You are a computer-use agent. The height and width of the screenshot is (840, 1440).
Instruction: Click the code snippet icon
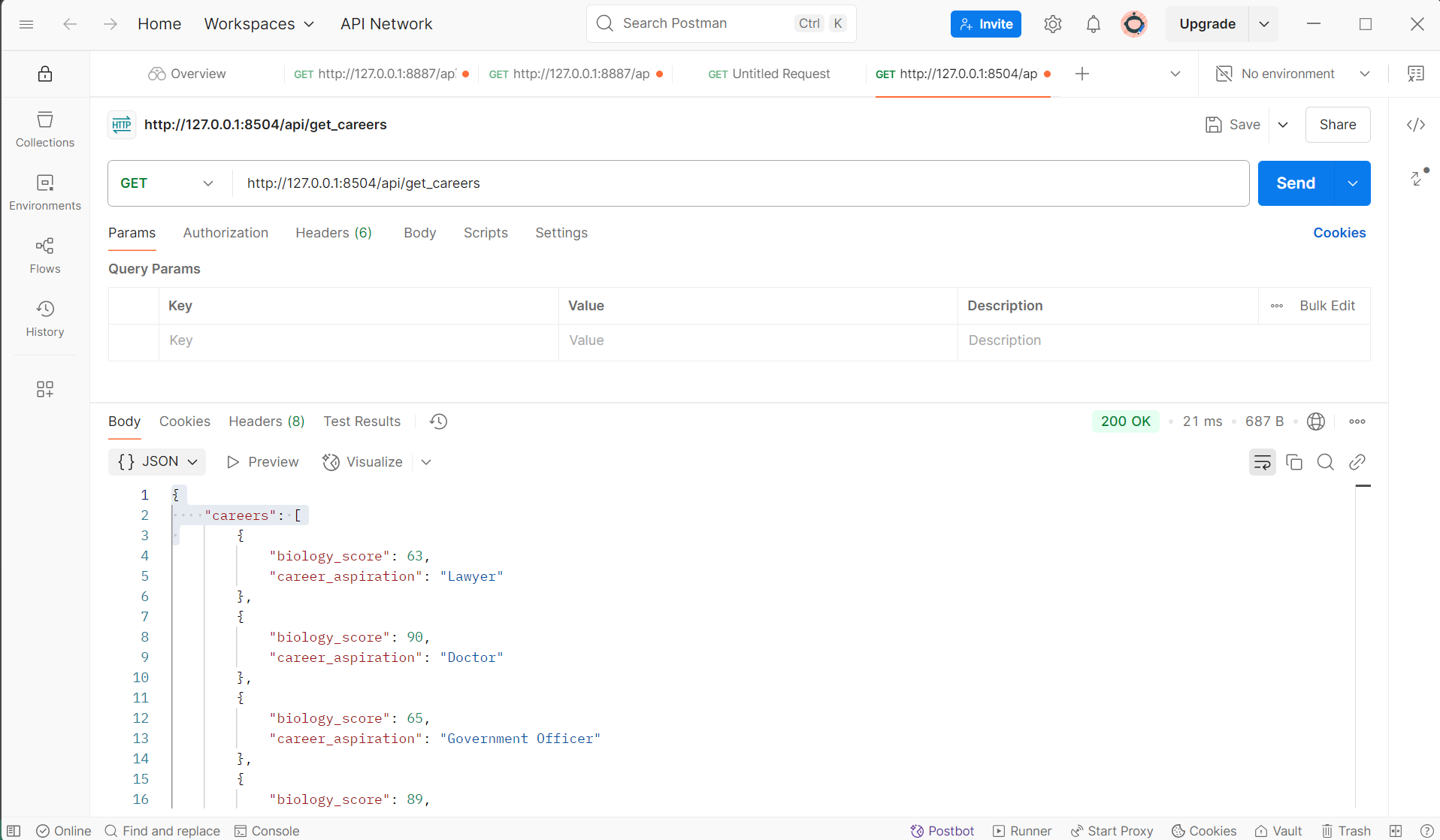click(x=1415, y=125)
